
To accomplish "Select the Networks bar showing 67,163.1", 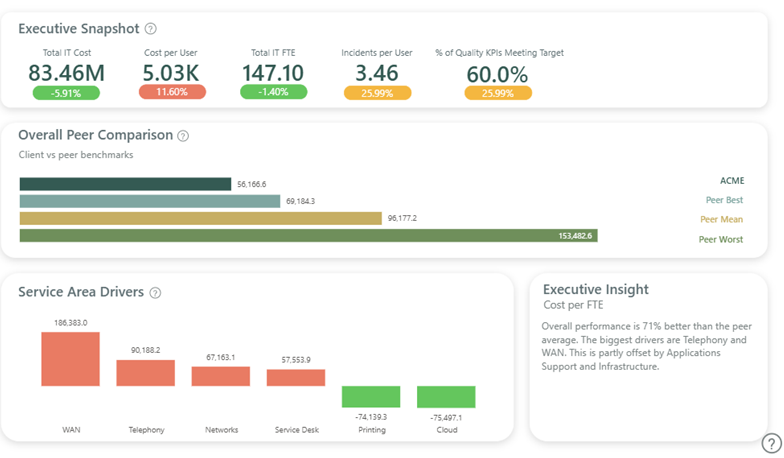I will click(x=220, y=376).
